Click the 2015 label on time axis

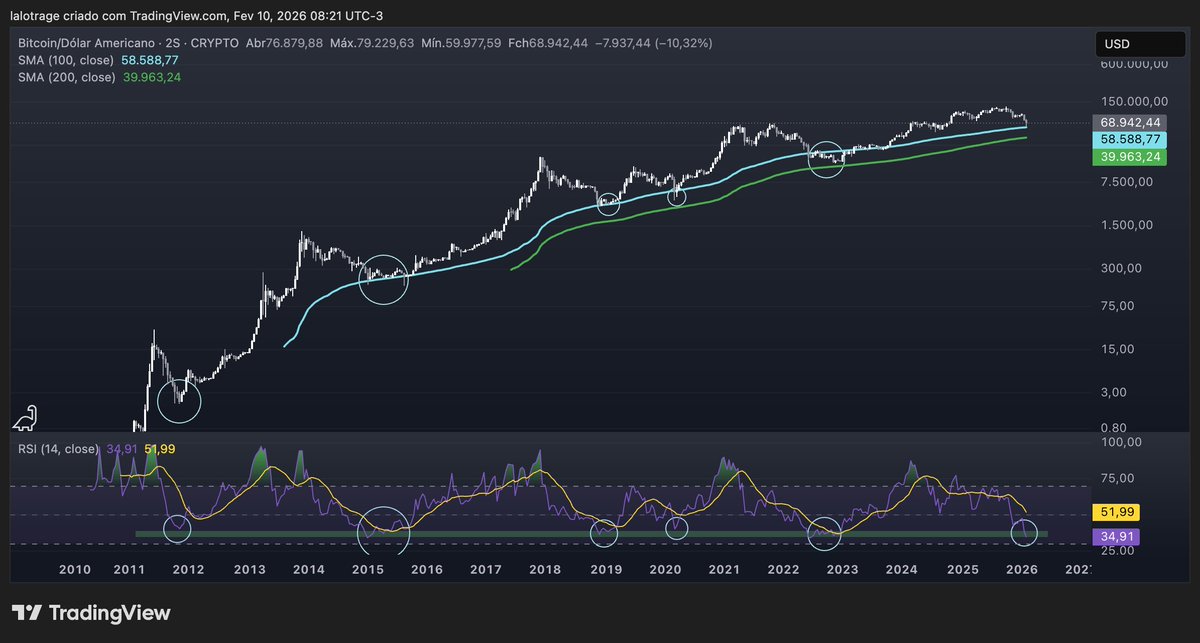pos(368,569)
